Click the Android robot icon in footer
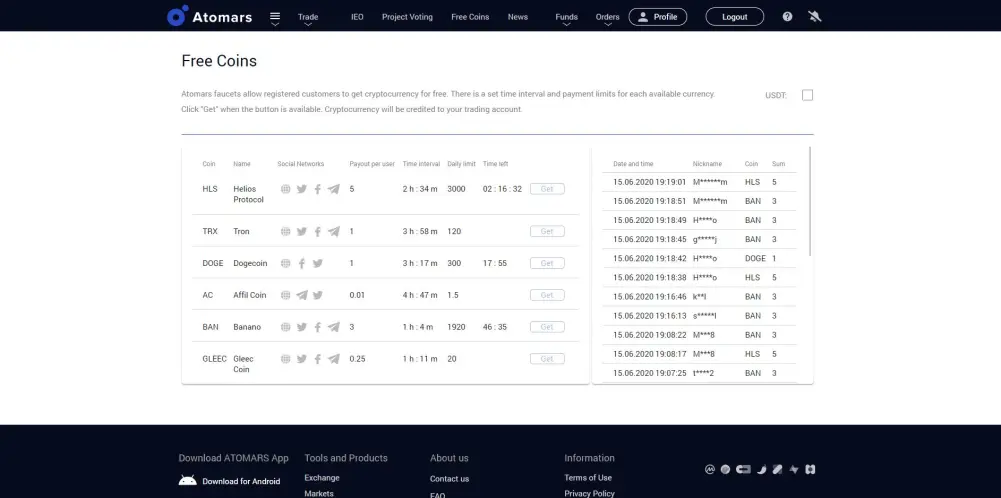 (x=188, y=481)
